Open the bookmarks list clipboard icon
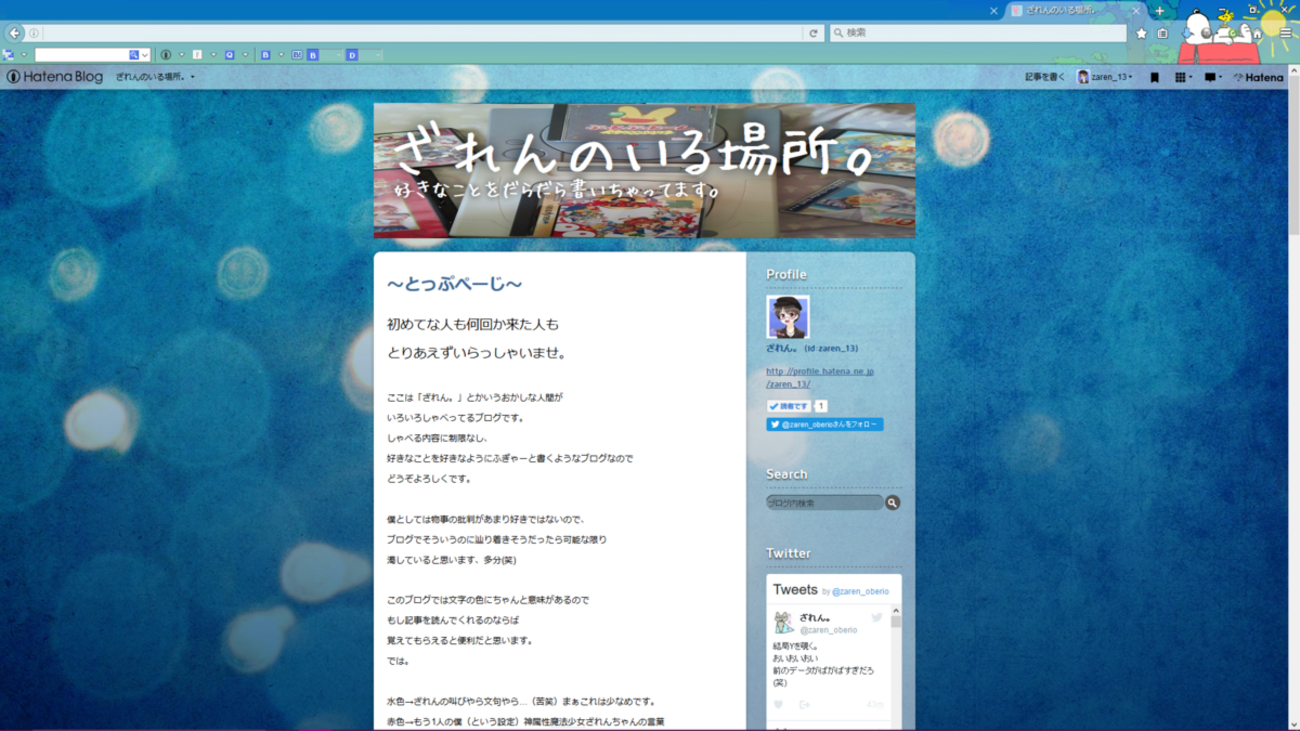1300x731 pixels. [1162, 33]
